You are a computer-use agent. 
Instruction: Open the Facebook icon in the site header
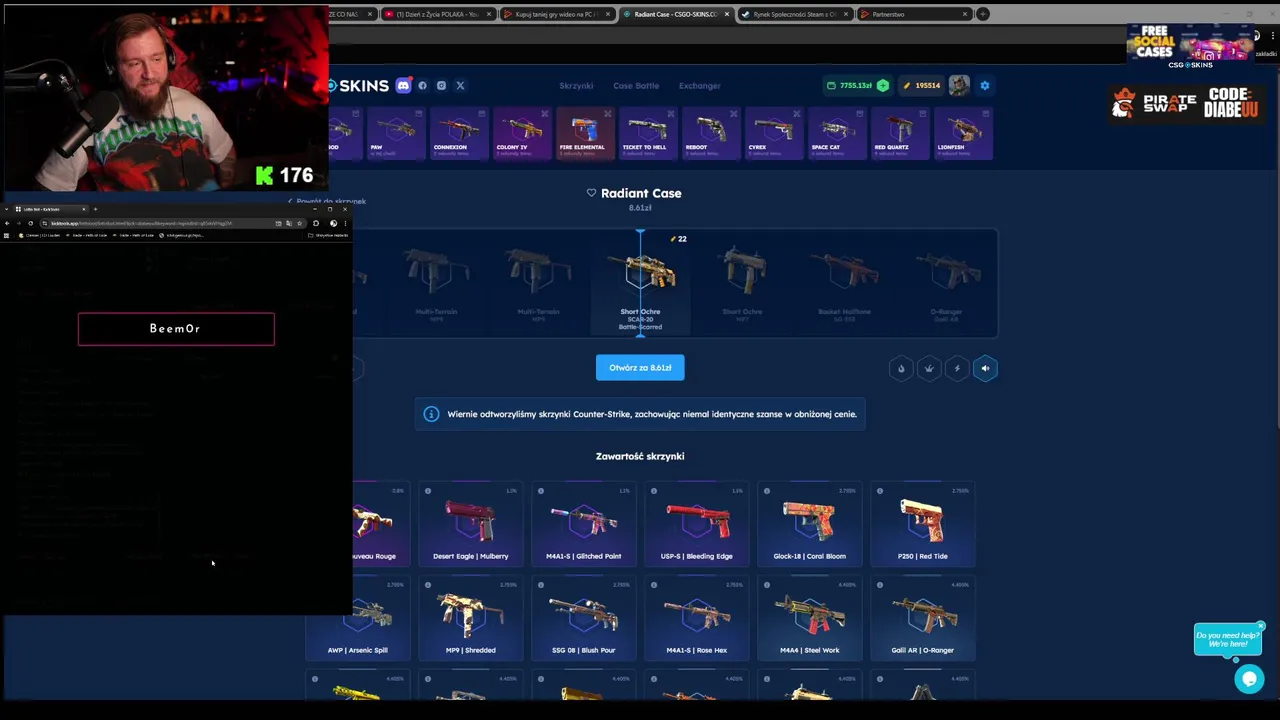[422, 86]
